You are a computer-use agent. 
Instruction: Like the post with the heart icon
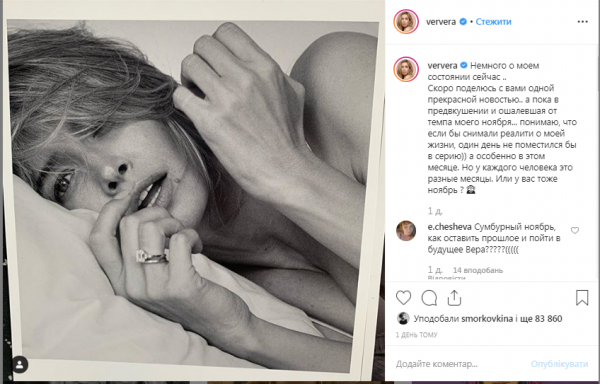(x=403, y=298)
